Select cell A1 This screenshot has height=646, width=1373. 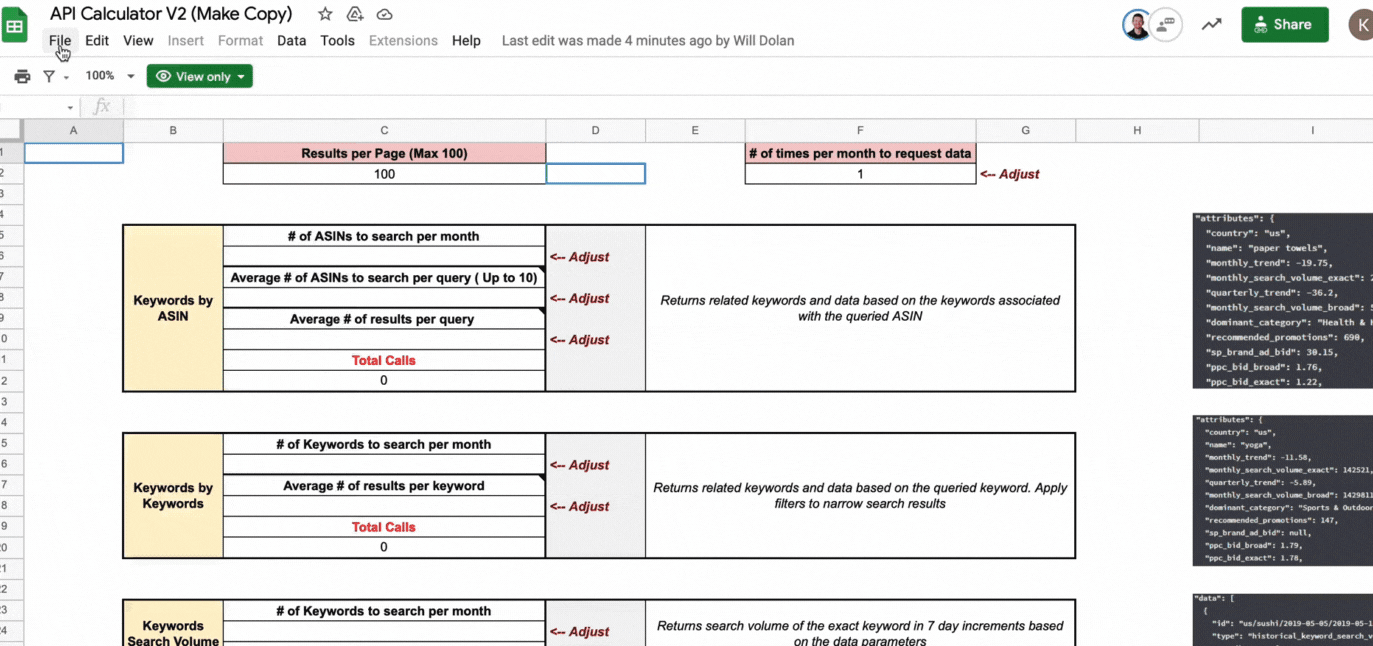tap(73, 153)
